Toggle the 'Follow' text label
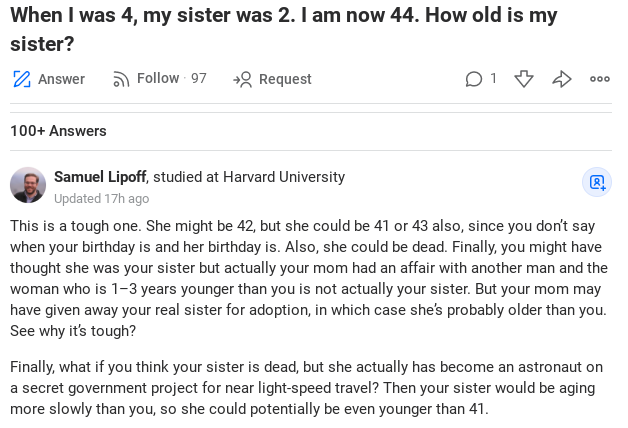 tap(158, 78)
